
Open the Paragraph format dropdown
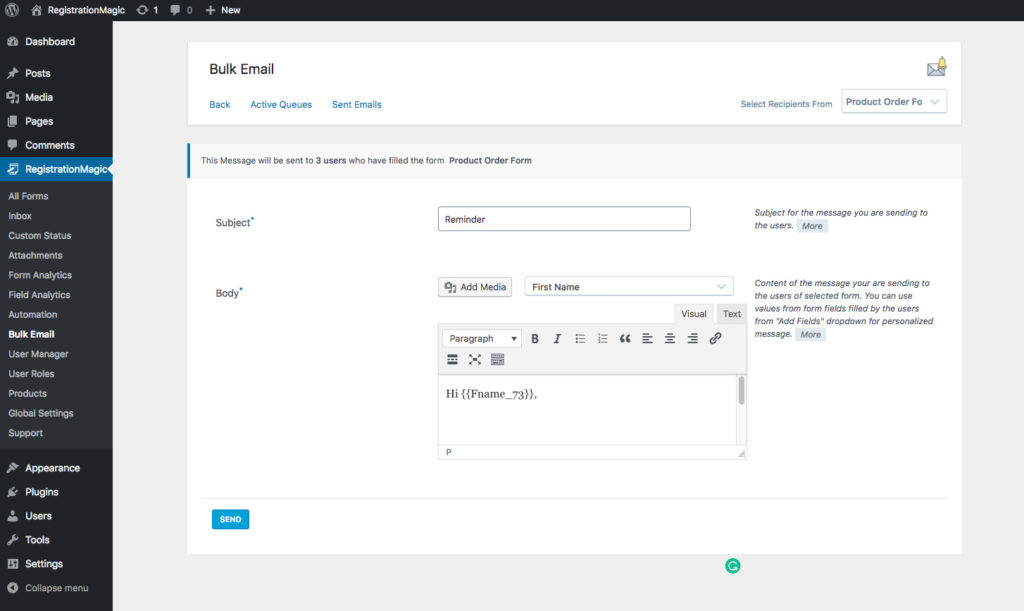point(481,339)
